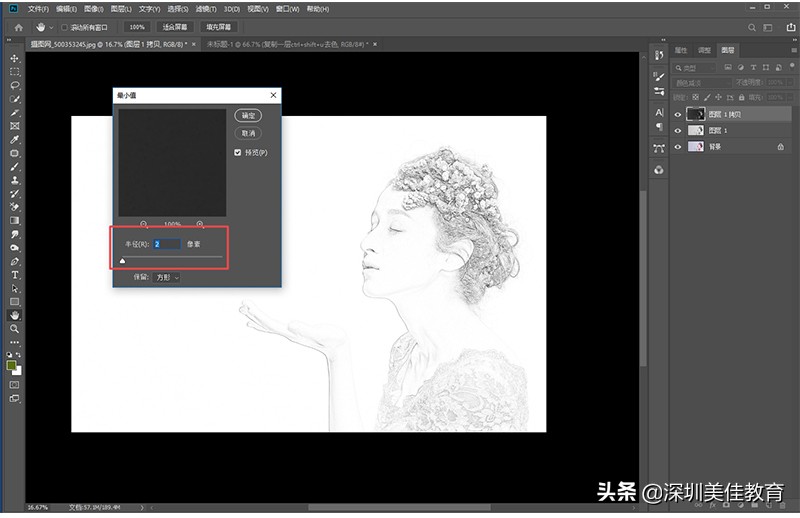The width and height of the screenshot is (800, 518).
Task: Click the foreground color swatch
Action: point(11,365)
